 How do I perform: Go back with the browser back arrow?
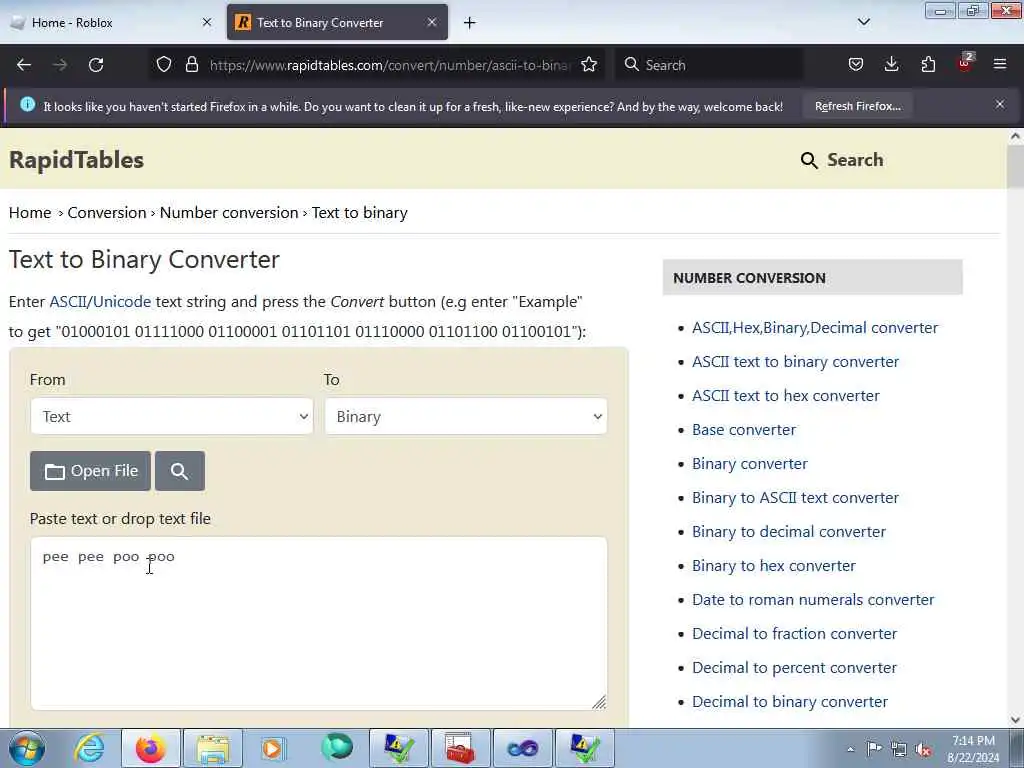point(24,65)
